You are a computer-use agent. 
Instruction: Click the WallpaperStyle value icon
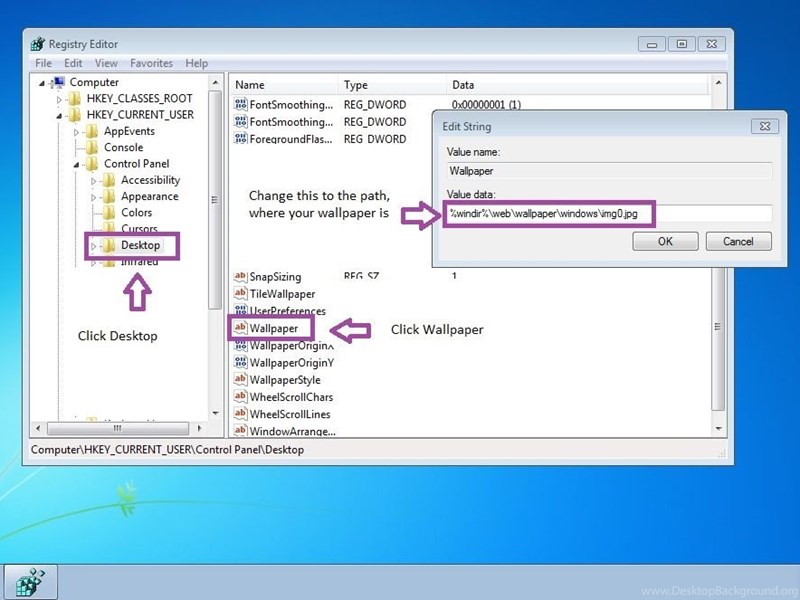240,380
